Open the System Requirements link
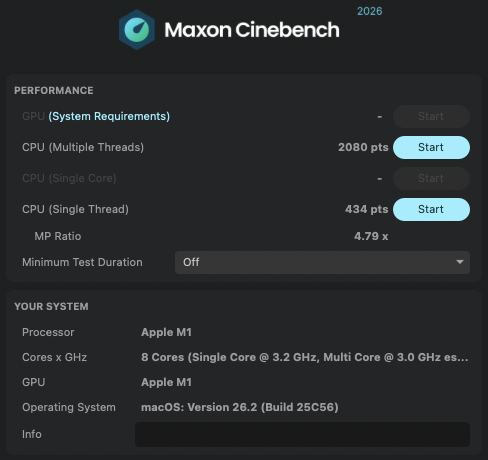This screenshot has height=460, width=488. click(109, 116)
